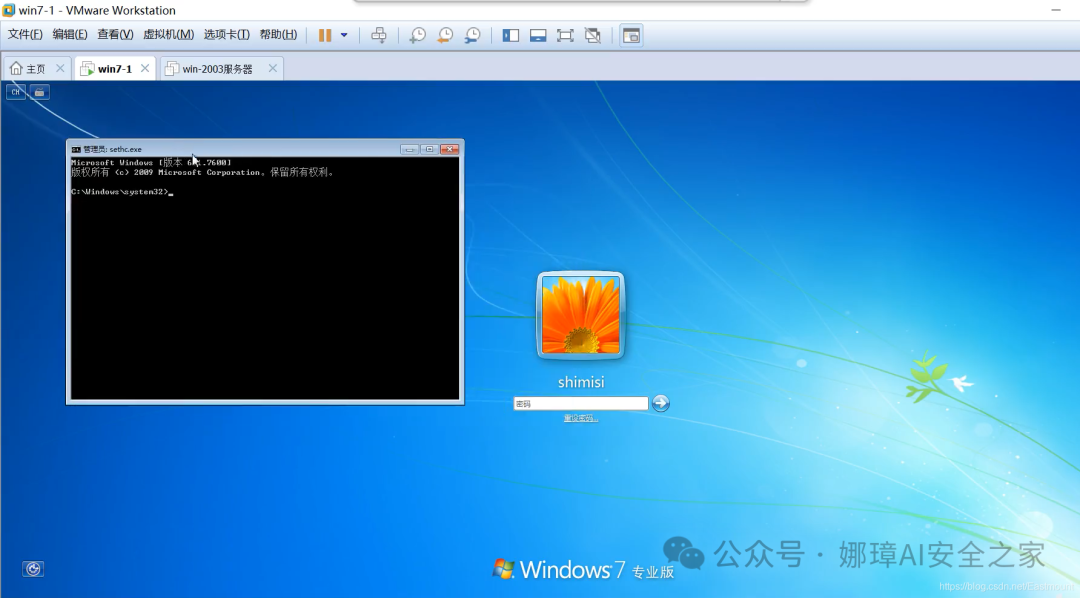The height and width of the screenshot is (598, 1080).
Task: Focus the 密码 password field
Action: click(581, 404)
